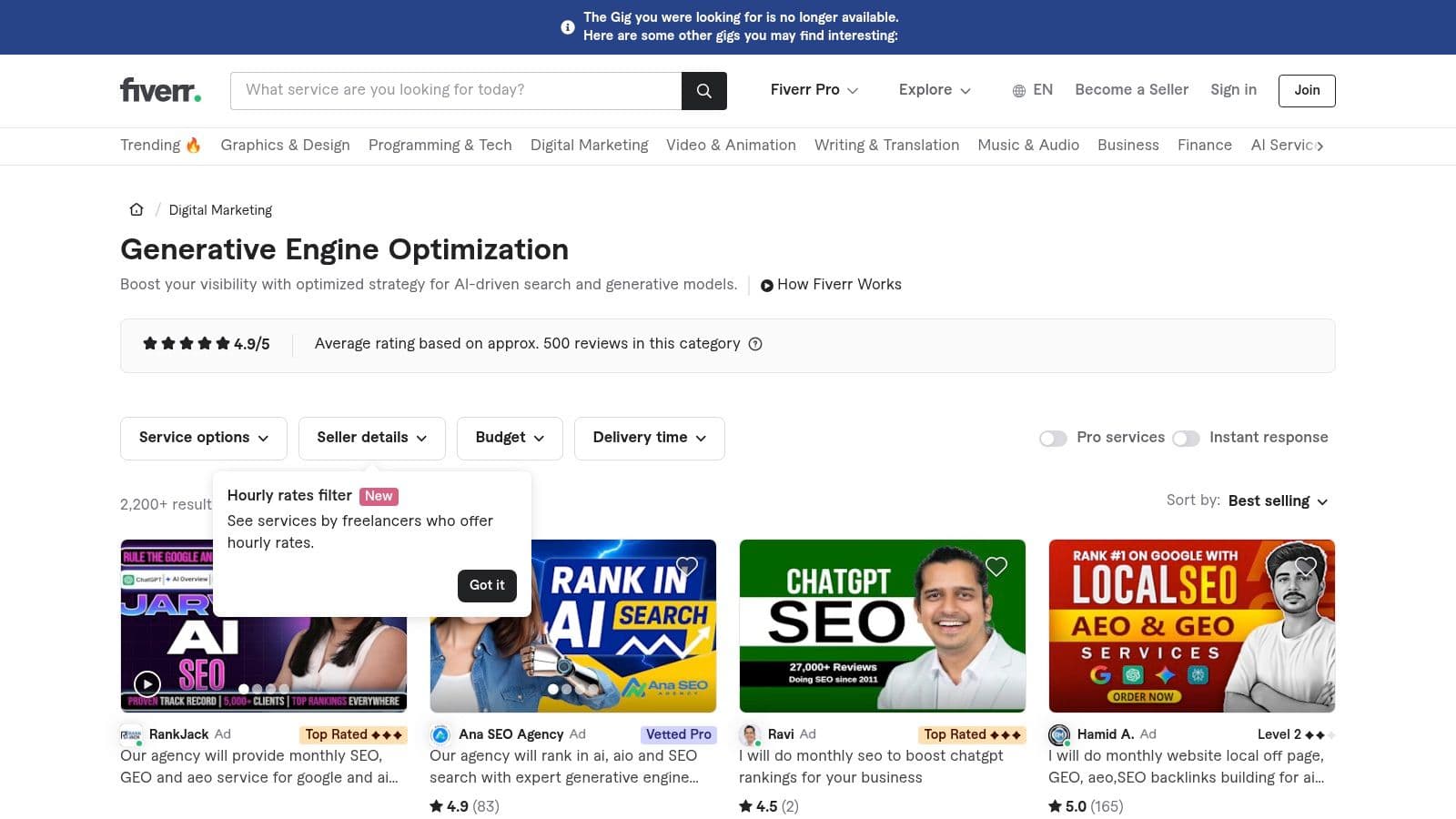Image resolution: width=1456 pixels, height=819 pixels.
Task: Dismiss the hourly rates tooltip with Got it
Action: pos(487,585)
